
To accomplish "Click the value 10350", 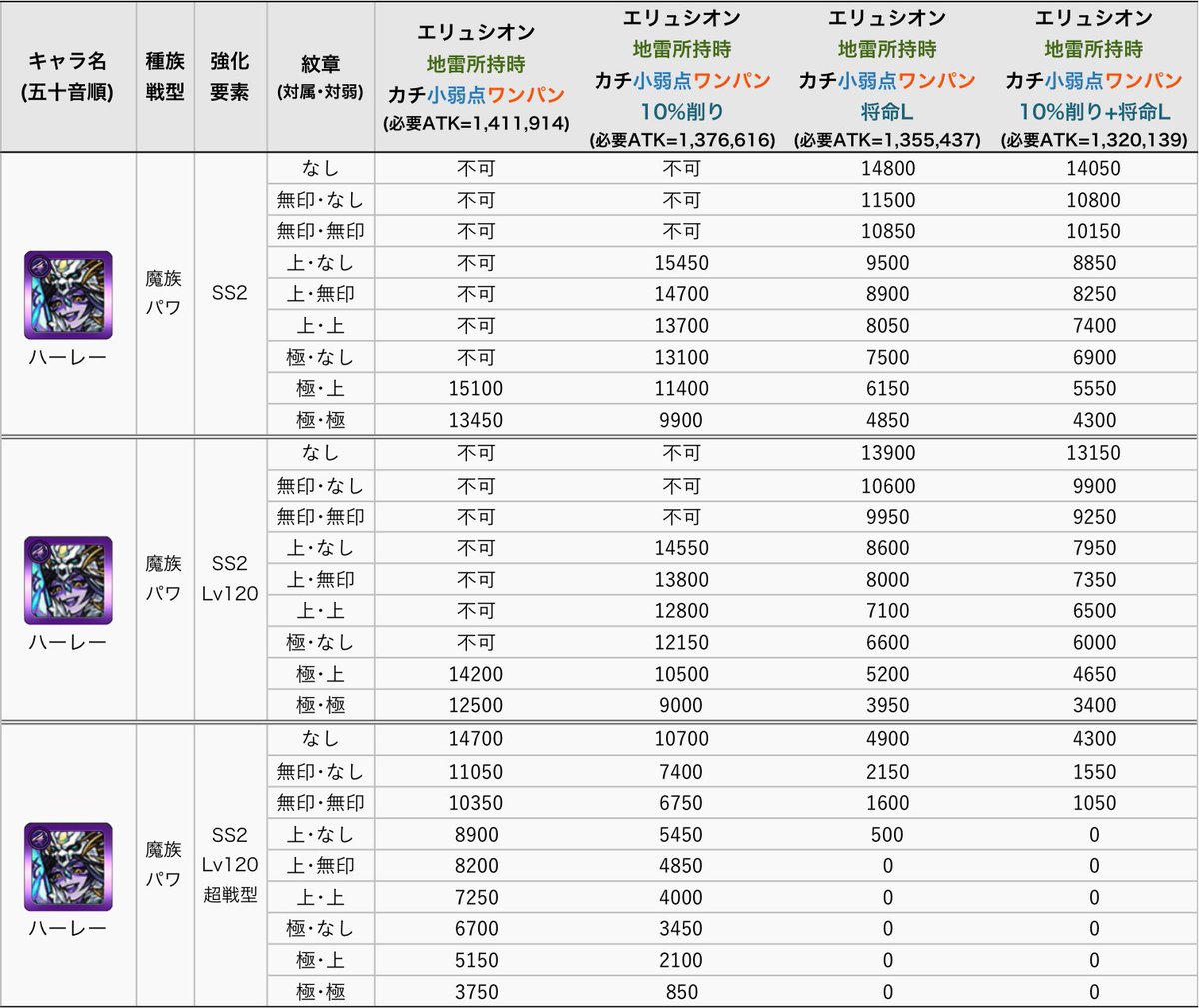I will pyautogui.click(x=476, y=803).
